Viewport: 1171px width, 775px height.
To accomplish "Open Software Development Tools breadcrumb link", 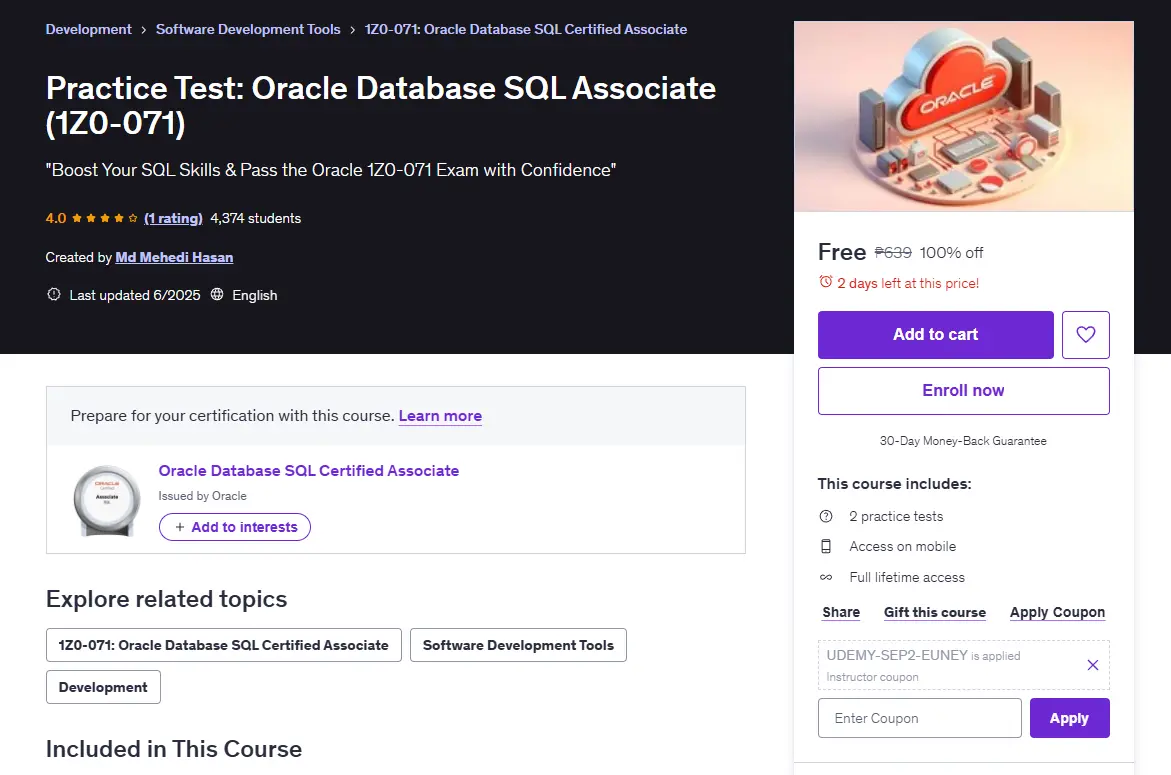I will 248,29.
